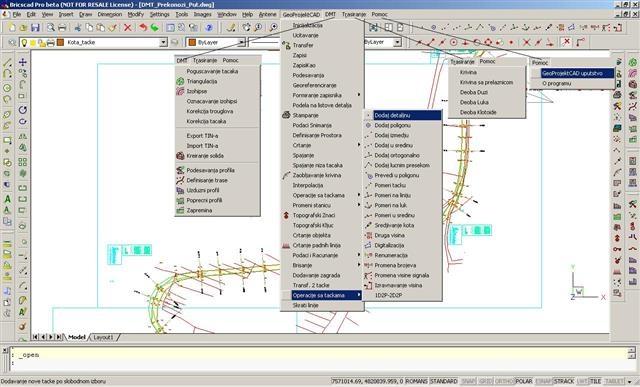This screenshot has width=640, height=387.
Task: Click the command window scroll up arrow
Action: pyautogui.click(x=631, y=351)
